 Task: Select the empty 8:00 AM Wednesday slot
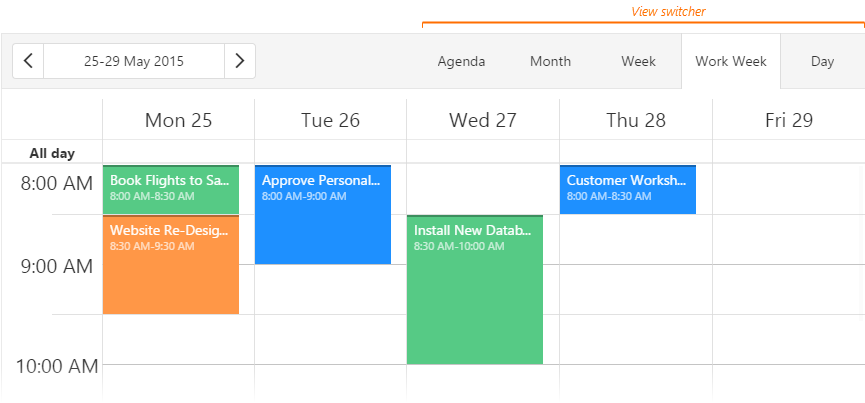pos(483,189)
